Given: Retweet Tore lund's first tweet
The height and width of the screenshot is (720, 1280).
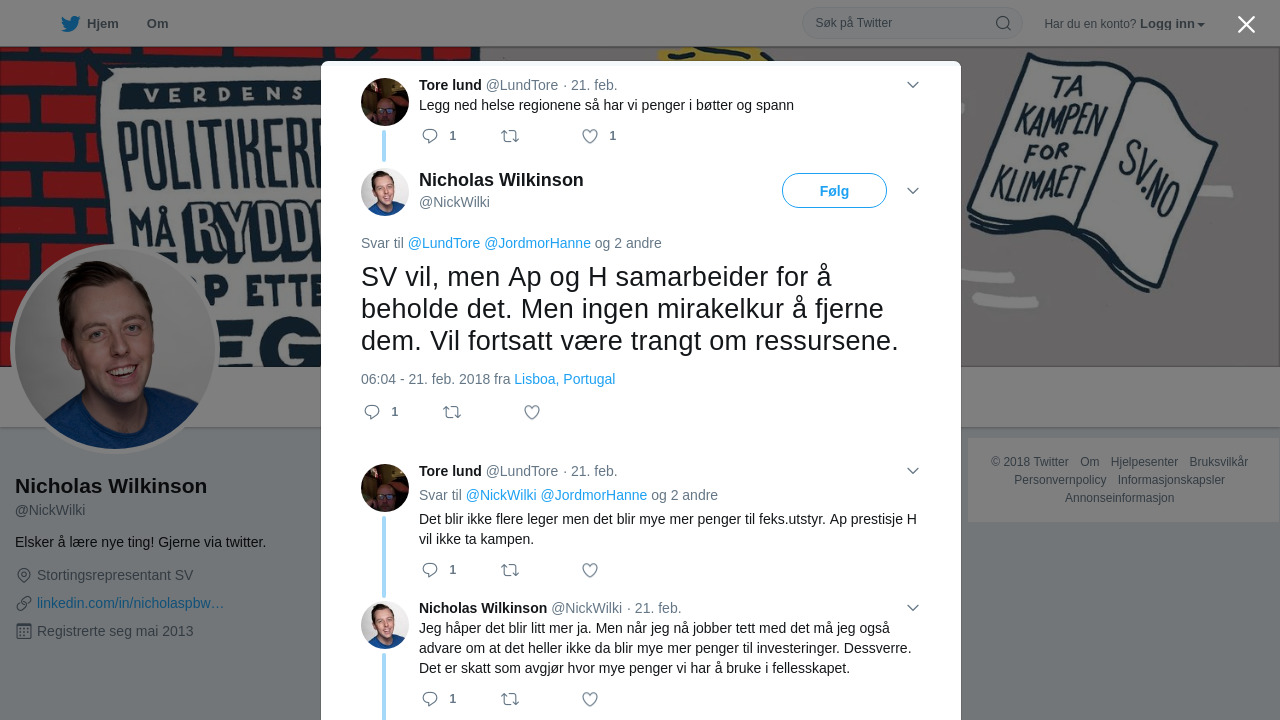Looking at the screenshot, I should coord(510,136).
